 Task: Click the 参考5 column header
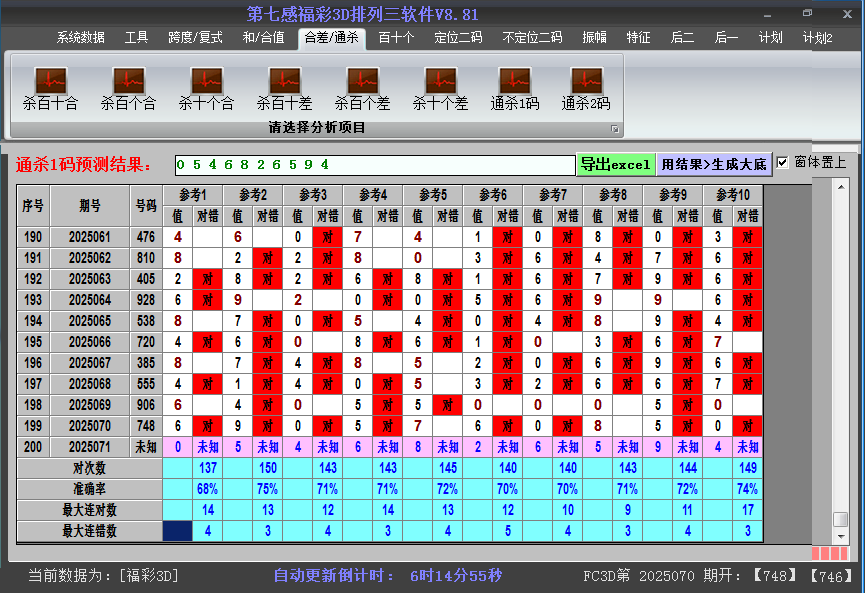click(x=433, y=195)
